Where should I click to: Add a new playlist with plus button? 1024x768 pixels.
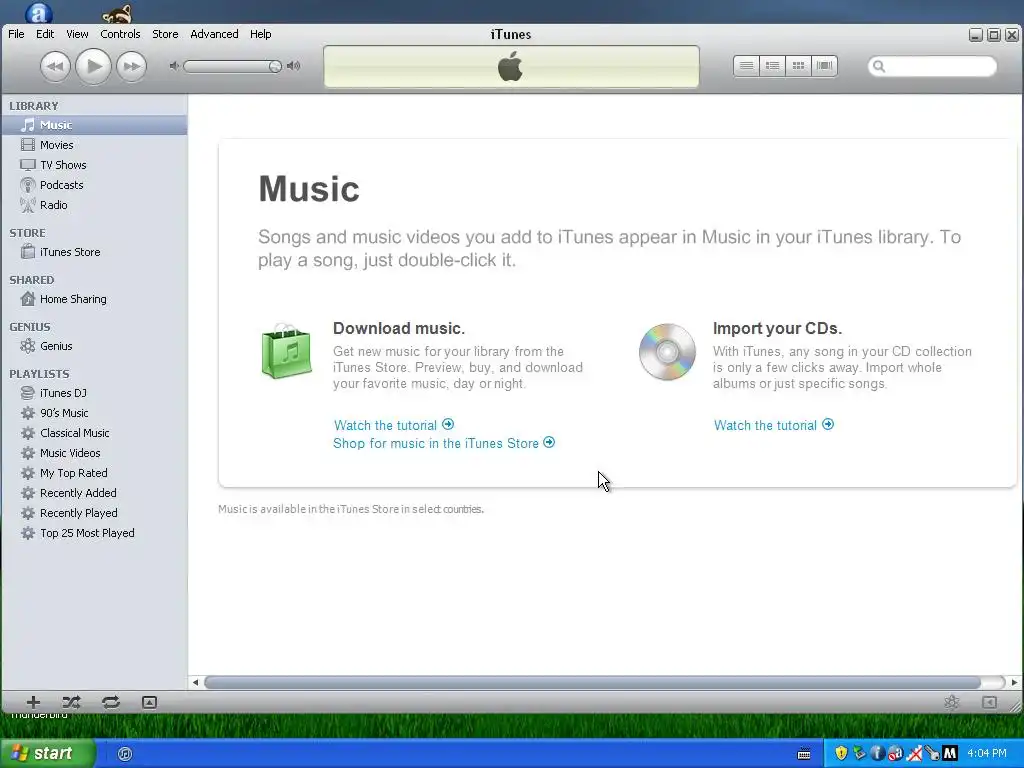point(33,702)
